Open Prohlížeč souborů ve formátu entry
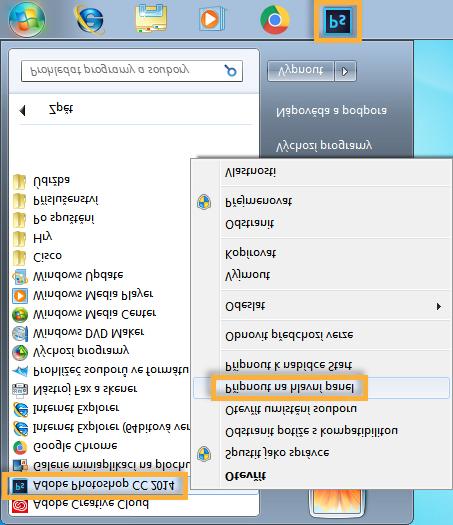This screenshot has width=453, height=525. [x=100, y=371]
